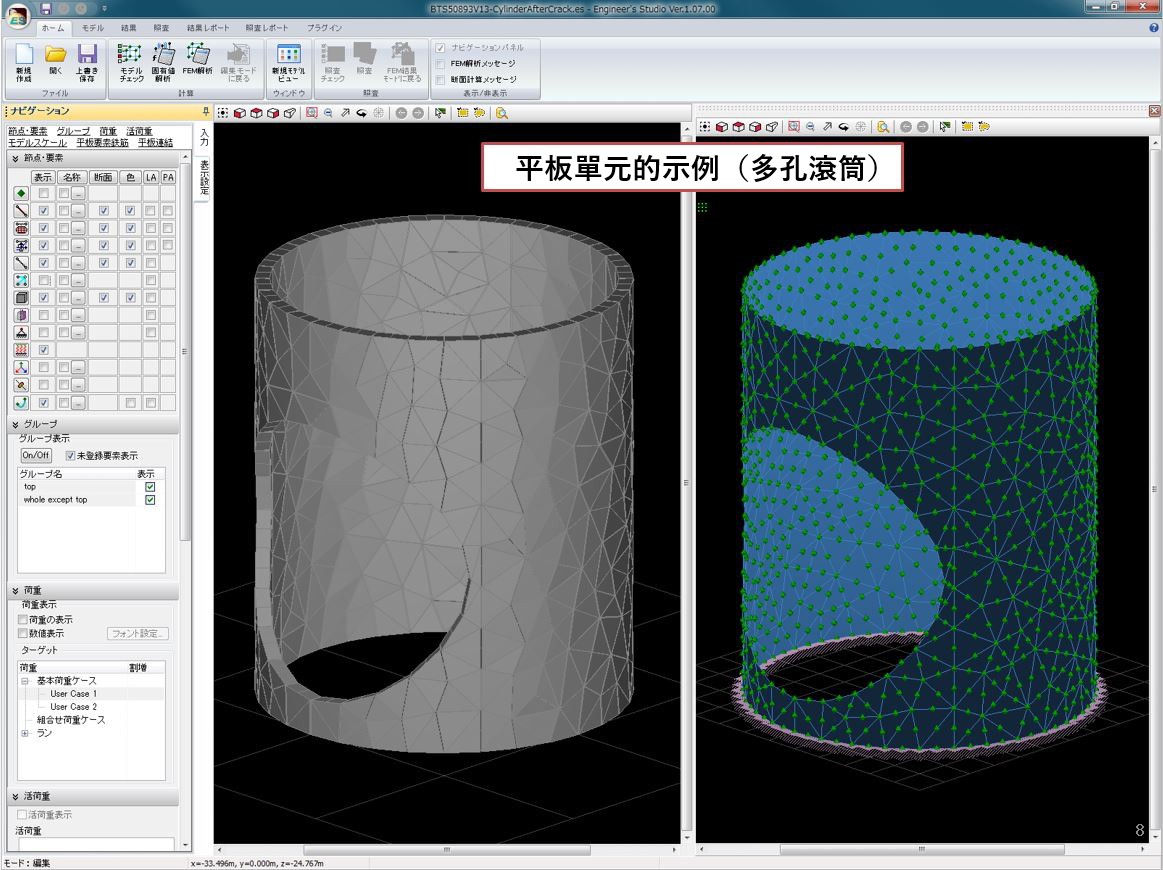This screenshot has width=1163, height=870.
Task: Collapse the 基本荷重ケース tree node
Action: 25,680
